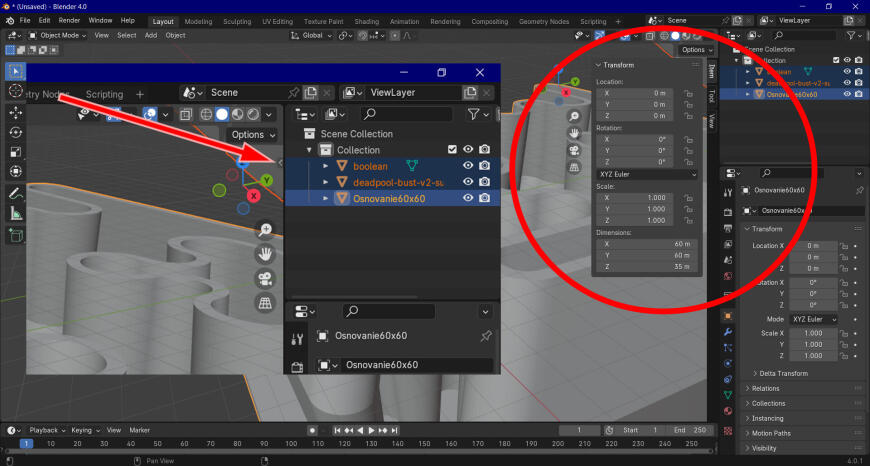Viewport: 870px width, 466px height.
Task: Play the animation forward in timeline
Action: [372, 430]
